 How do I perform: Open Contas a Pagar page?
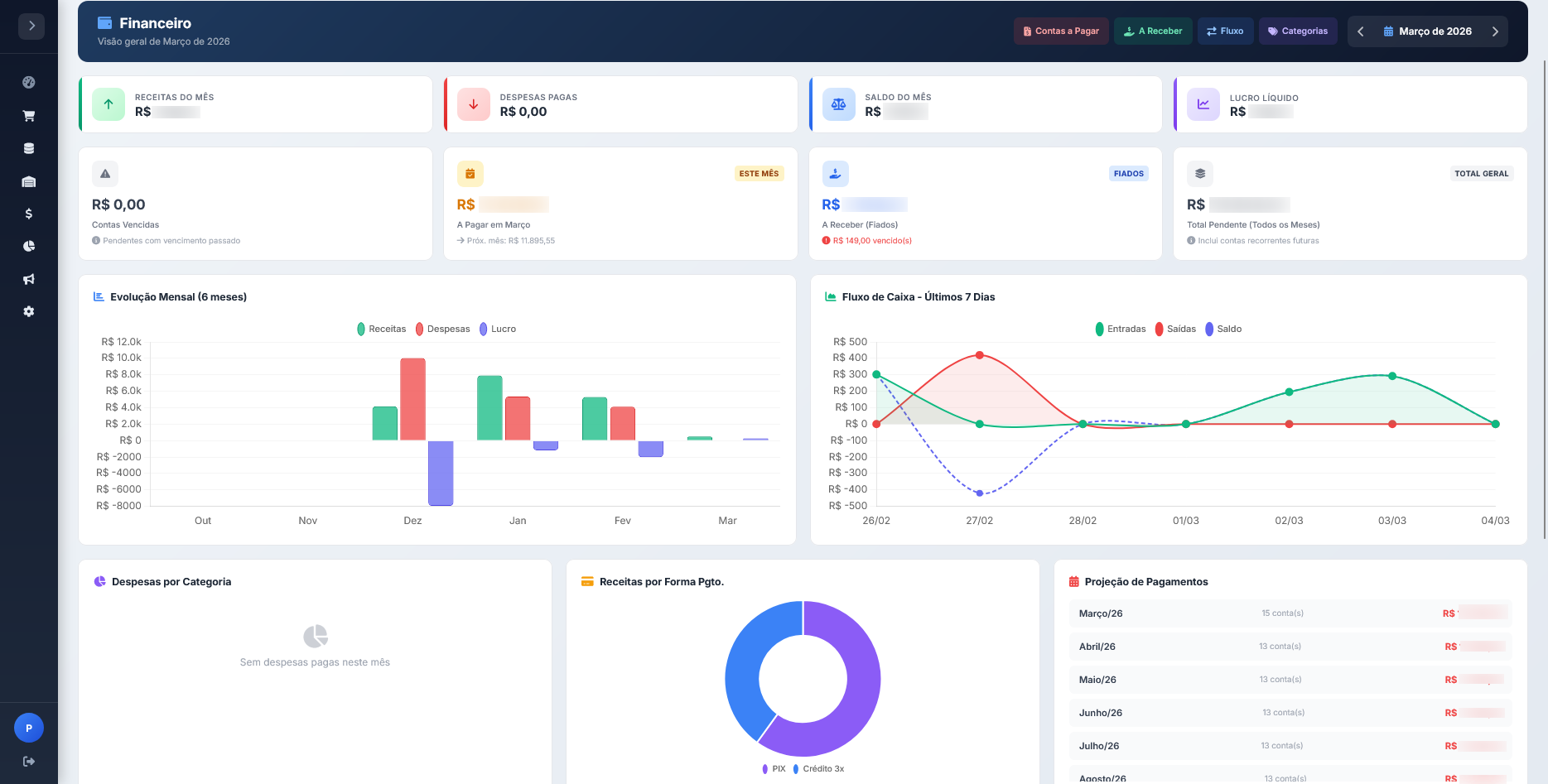tap(1060, 31)
